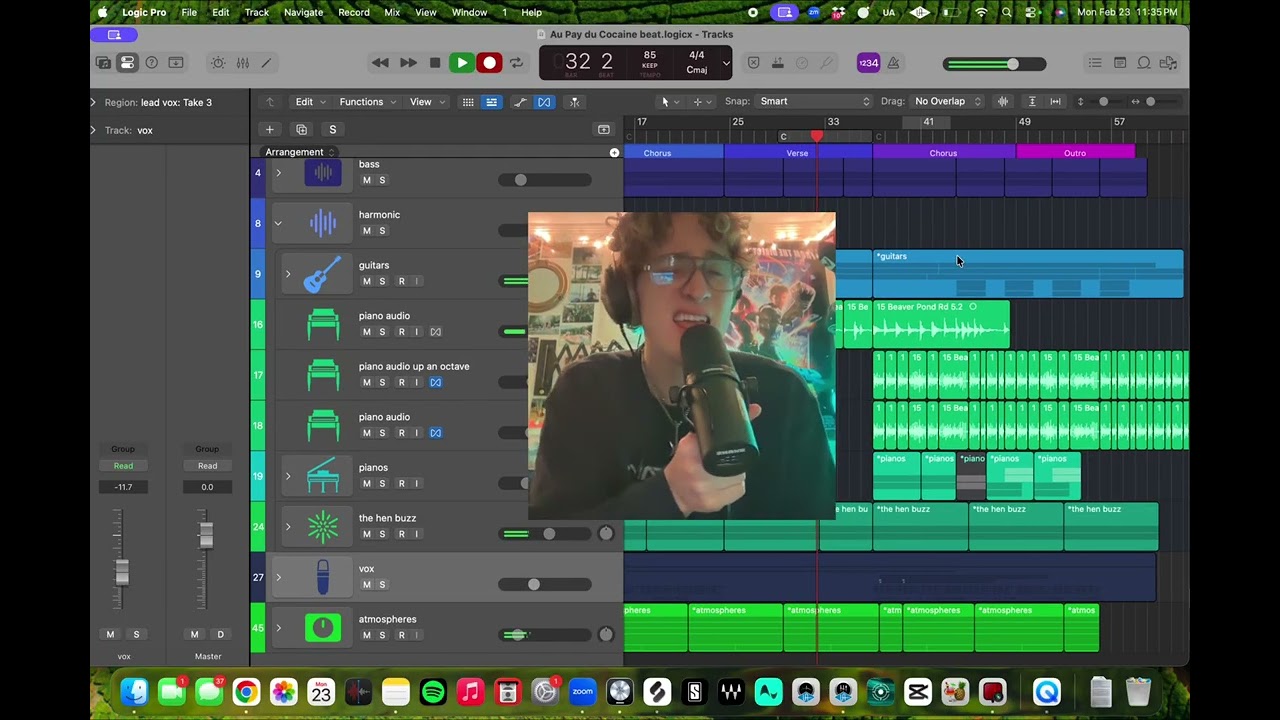Open the Edit menu in tracks area

(309, 101)
